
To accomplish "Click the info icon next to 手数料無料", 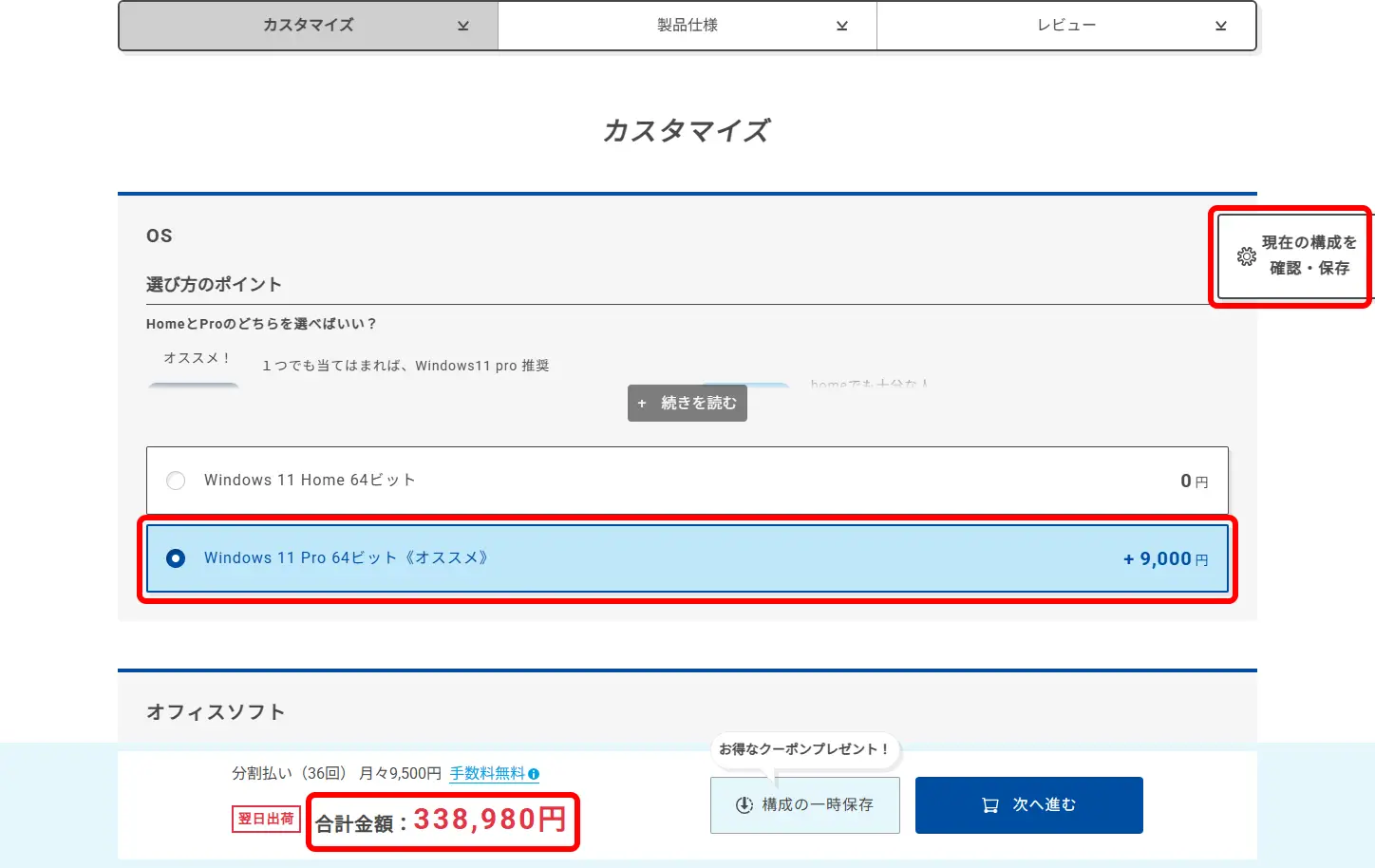I will pyautogui.click(x=535, y=774).
